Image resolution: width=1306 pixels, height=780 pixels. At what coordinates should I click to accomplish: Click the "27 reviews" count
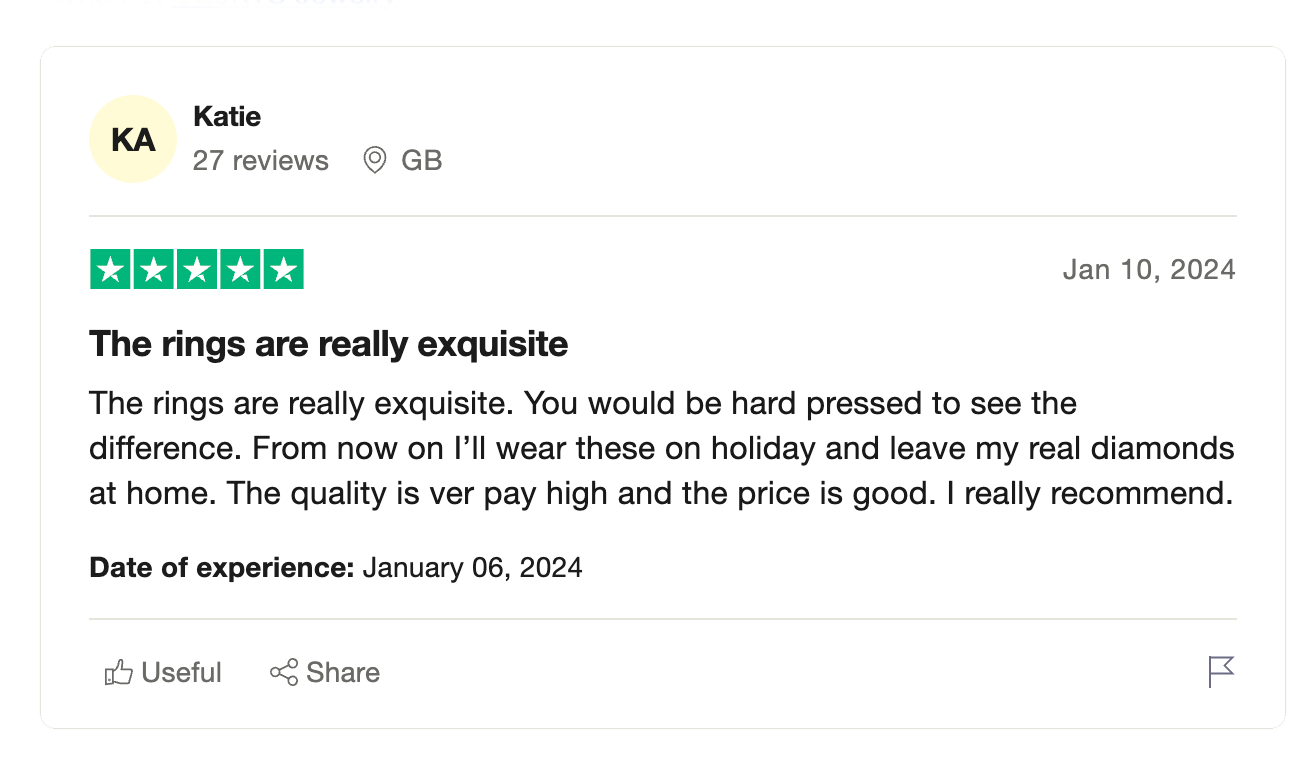pyautogui.click(x=260, y=160)
